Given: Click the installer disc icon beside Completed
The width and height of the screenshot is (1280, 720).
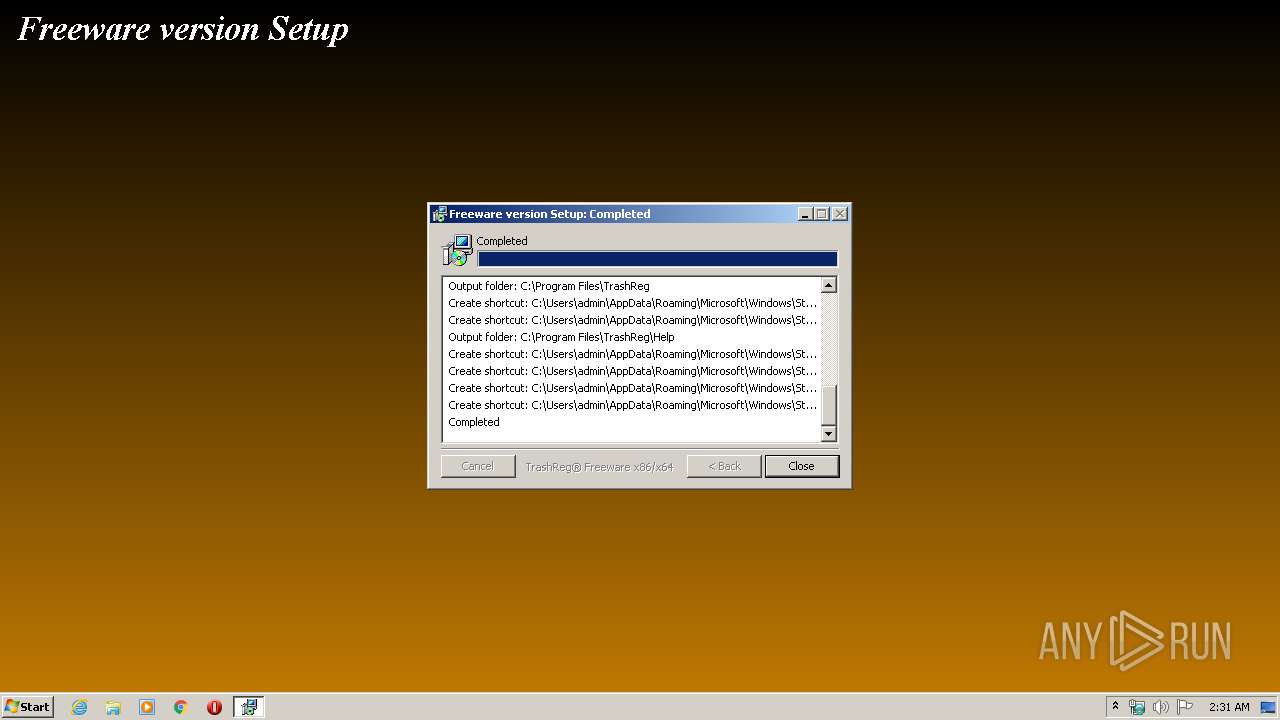Looking at the screenshot, I should [x=457, y=250].
